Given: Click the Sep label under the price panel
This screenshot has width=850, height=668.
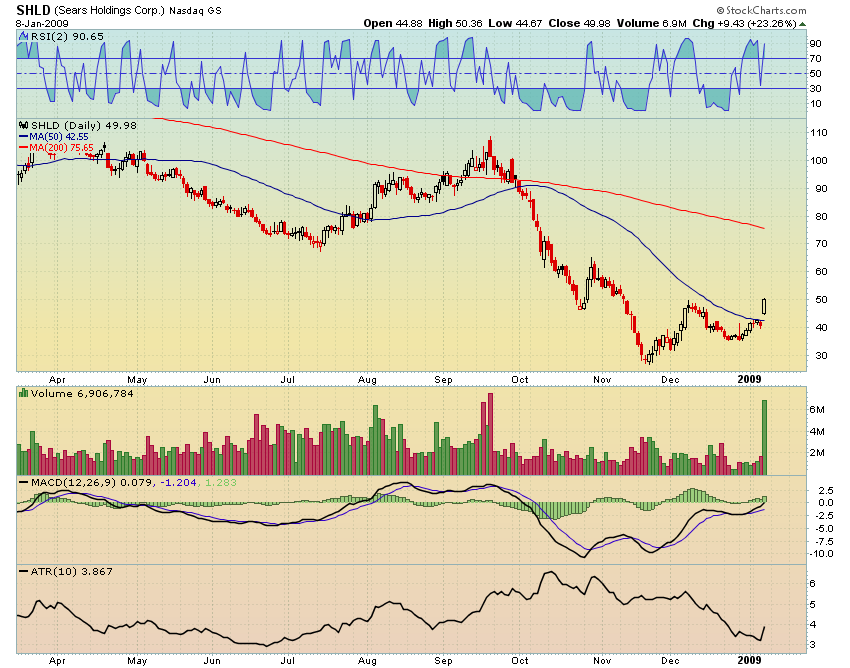Looking at the screenshot, I should tap(443, 379).
